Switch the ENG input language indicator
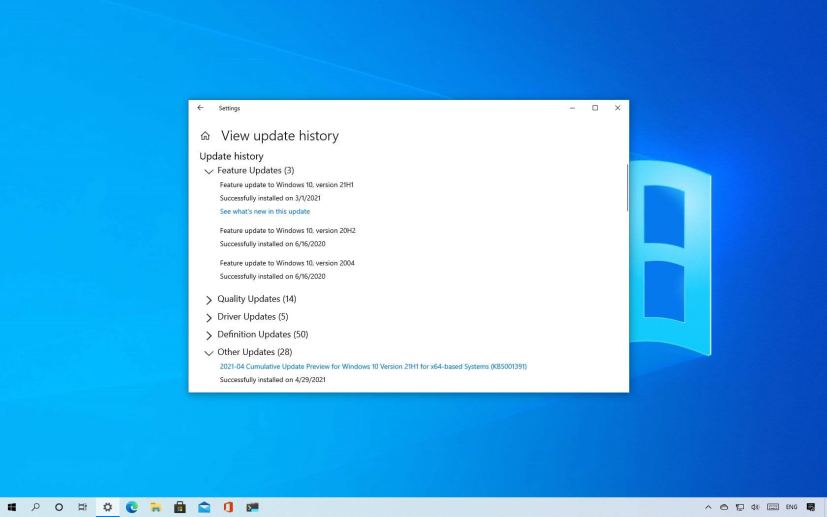The height and width of the screenshot is (517, 827). [791, 507]
